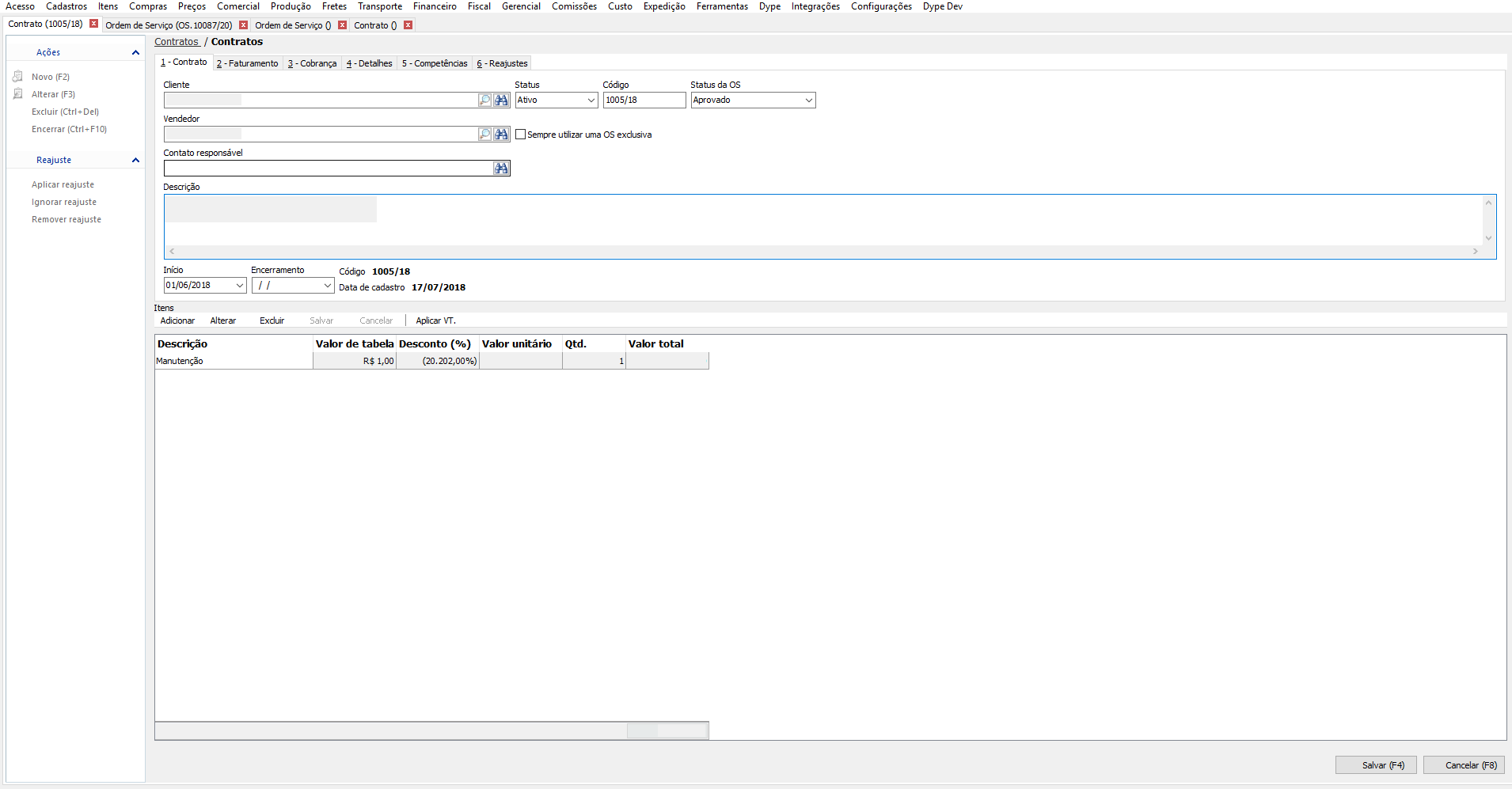Click the Código input field
Image resolution: width=1512 pixels, height=789 pixels.
tap(644, 101)
